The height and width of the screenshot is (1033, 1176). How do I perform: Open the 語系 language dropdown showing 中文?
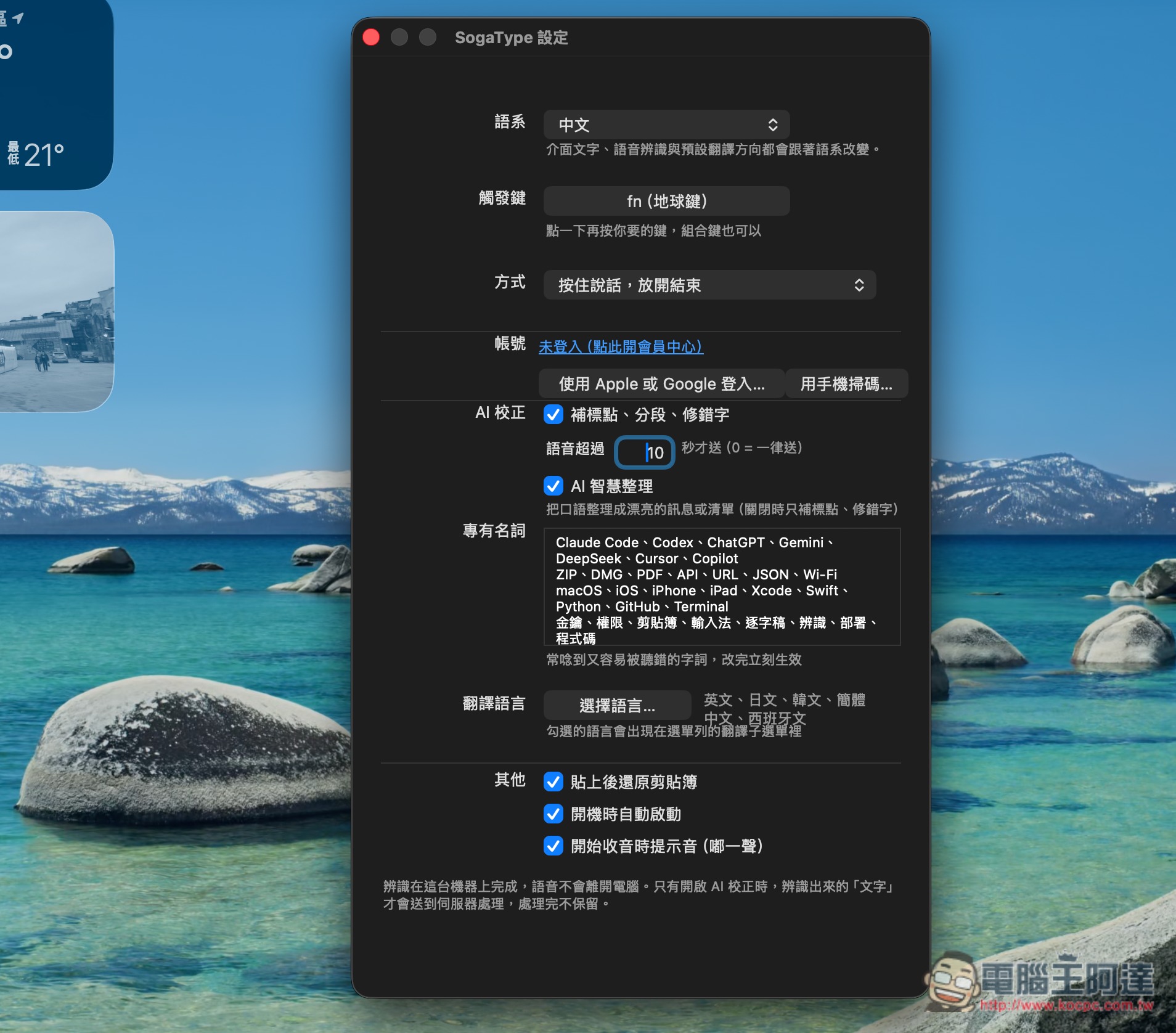(x=666, y=125)
